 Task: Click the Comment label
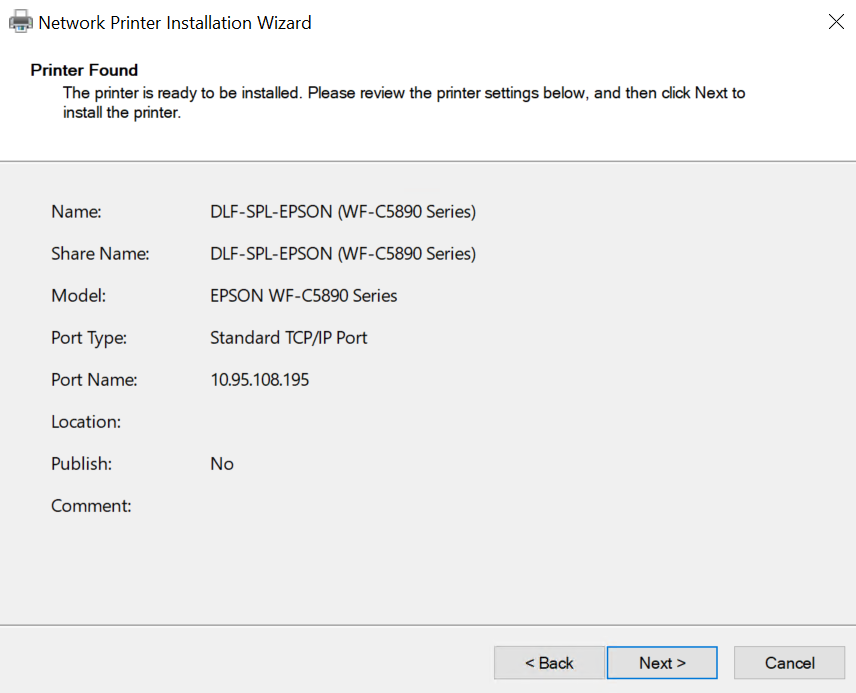point(91,506)
